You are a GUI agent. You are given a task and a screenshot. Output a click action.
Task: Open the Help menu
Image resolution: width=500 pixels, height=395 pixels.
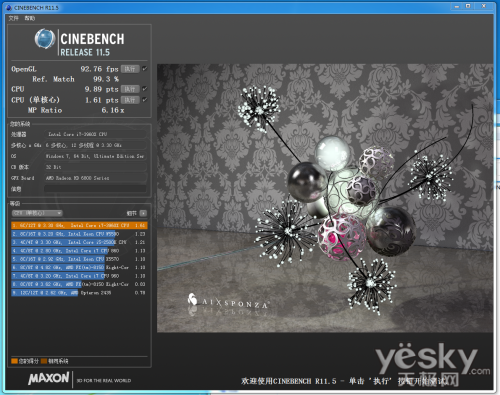tap(29, 18)
